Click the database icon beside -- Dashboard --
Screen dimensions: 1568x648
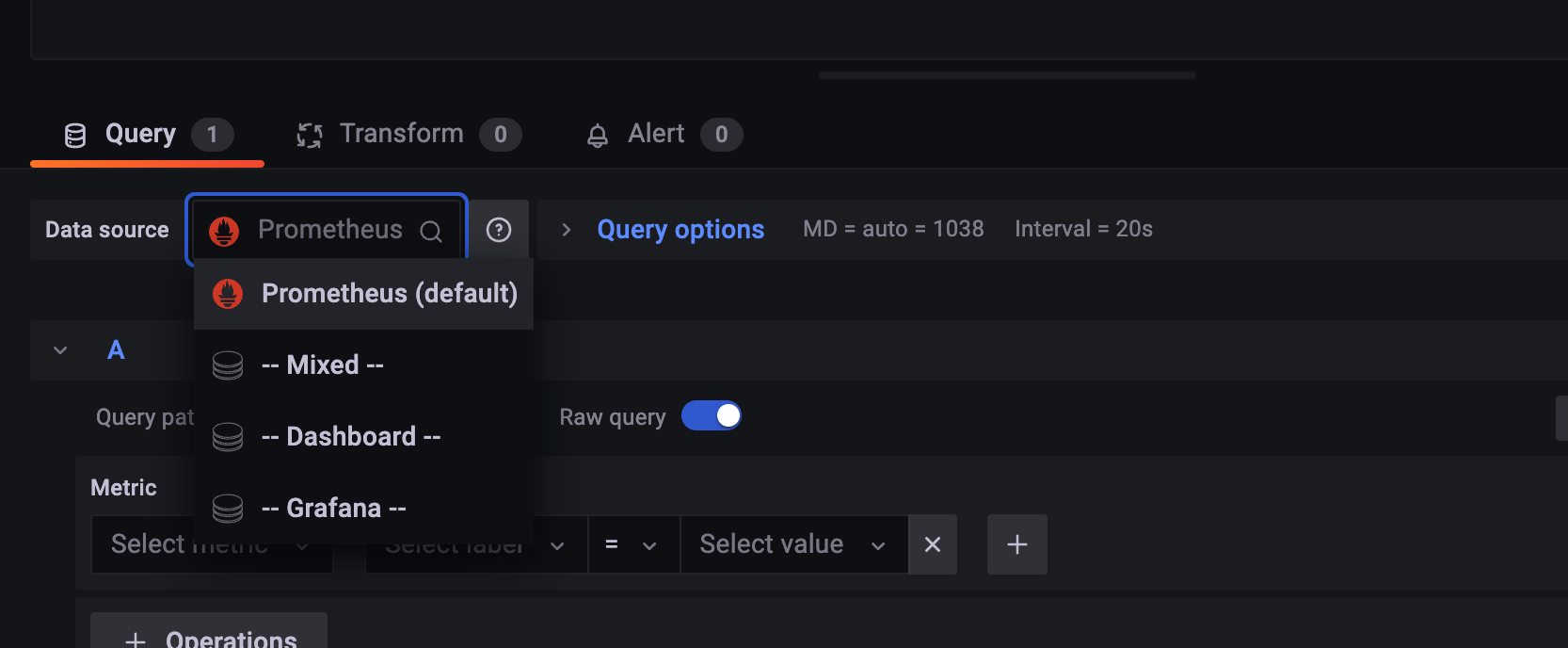228,437
